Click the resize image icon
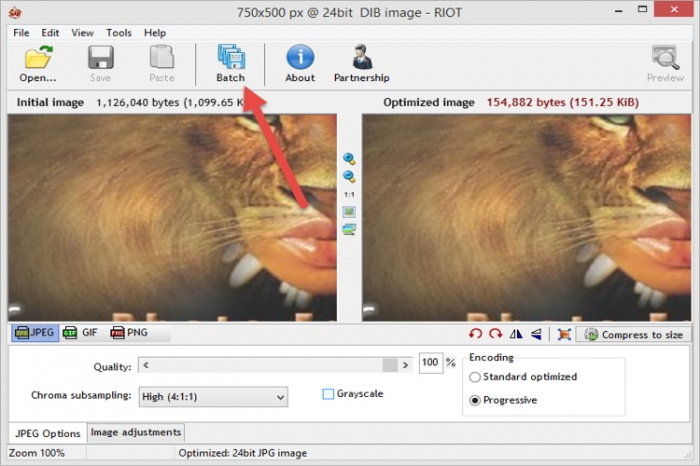This screenshot has width=700, height=466. 564,334
